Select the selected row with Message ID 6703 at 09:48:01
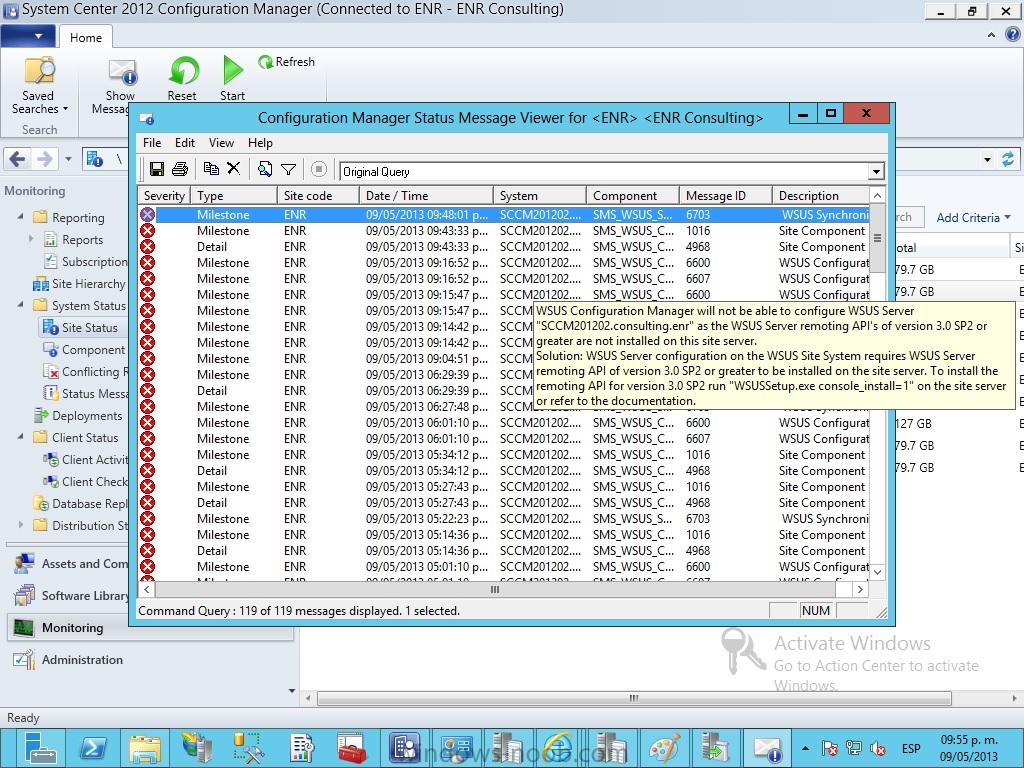Image resolution: width=1024 pixels, height=768 pixels. coord(504,215)
